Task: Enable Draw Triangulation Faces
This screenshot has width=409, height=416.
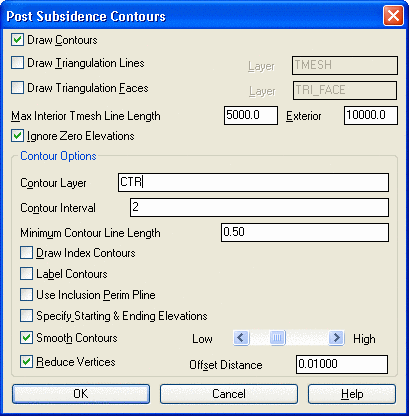Action: pyautogui.click(x=17, y=88)
